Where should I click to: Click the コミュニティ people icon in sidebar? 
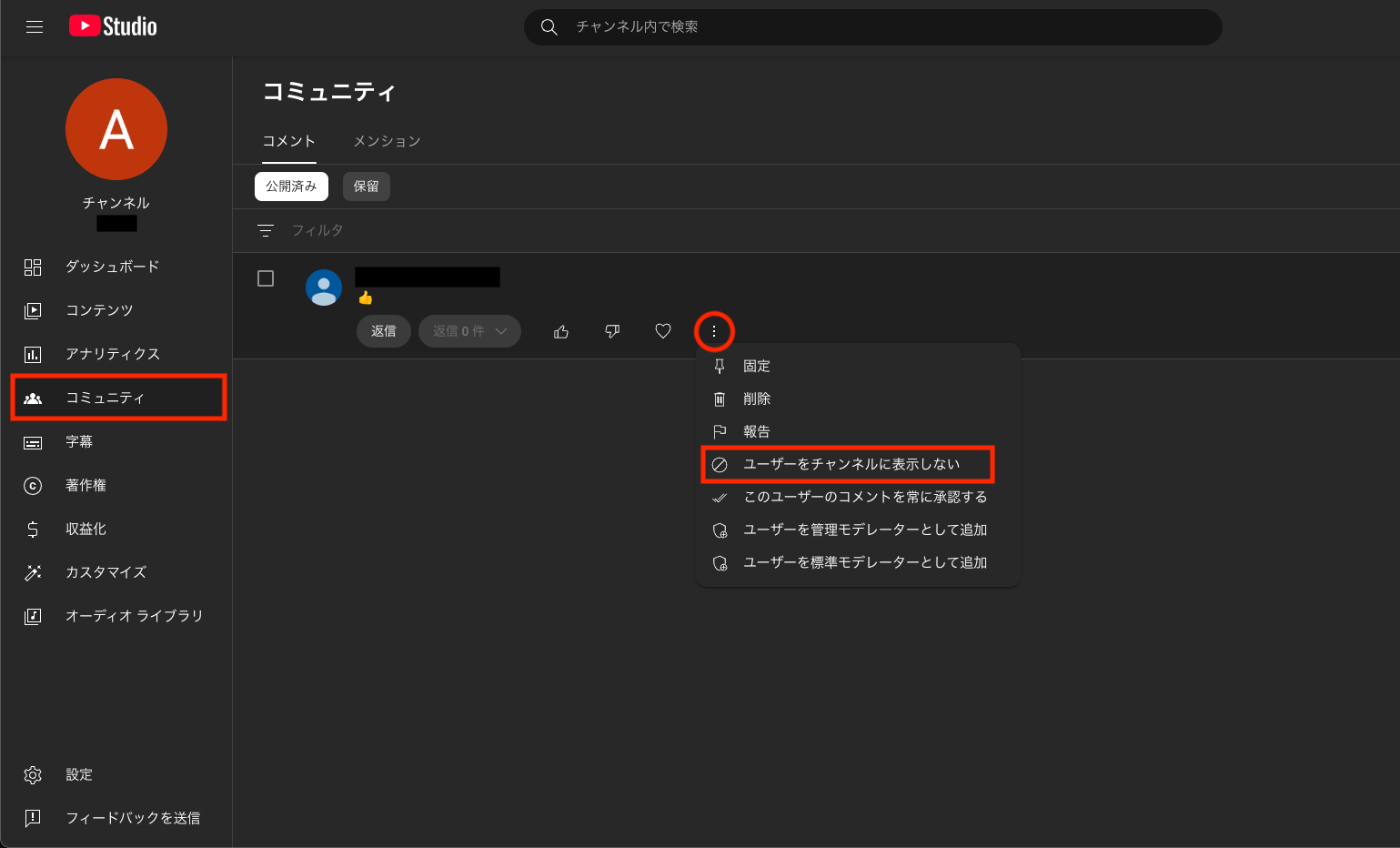(33, 398)
